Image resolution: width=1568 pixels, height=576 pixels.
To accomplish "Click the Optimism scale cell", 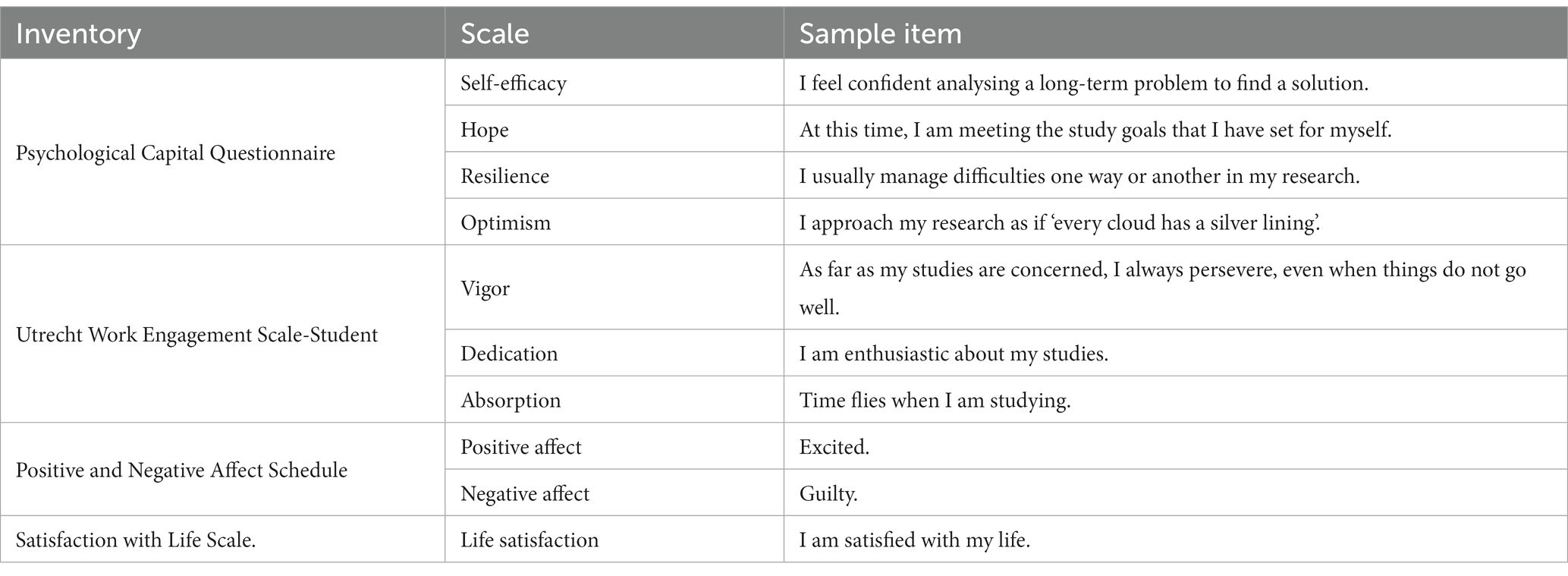I will pos(614,222).
